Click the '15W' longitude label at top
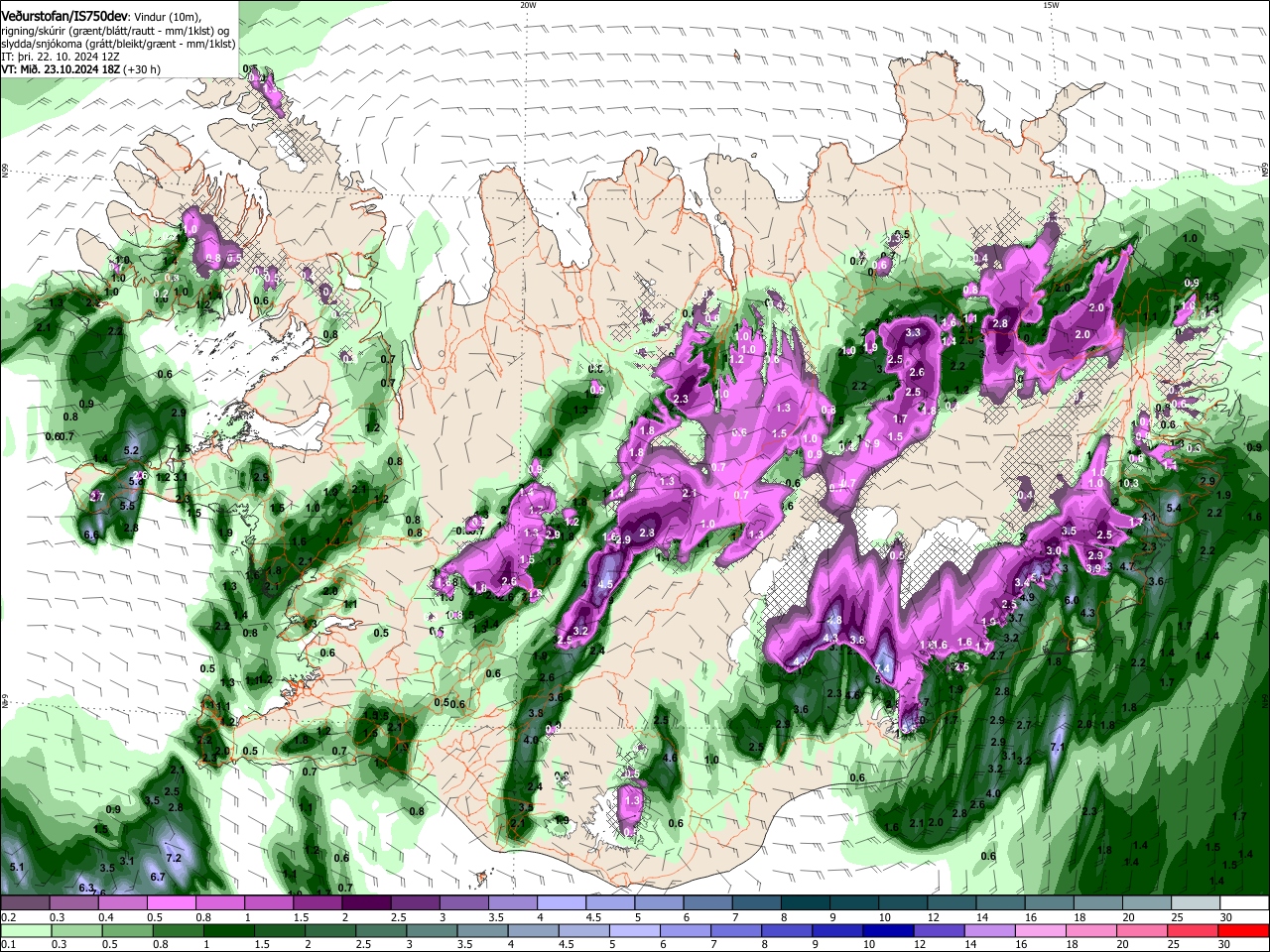The height and width of the screenshot is (952, 1270). tap(1051, 5)
